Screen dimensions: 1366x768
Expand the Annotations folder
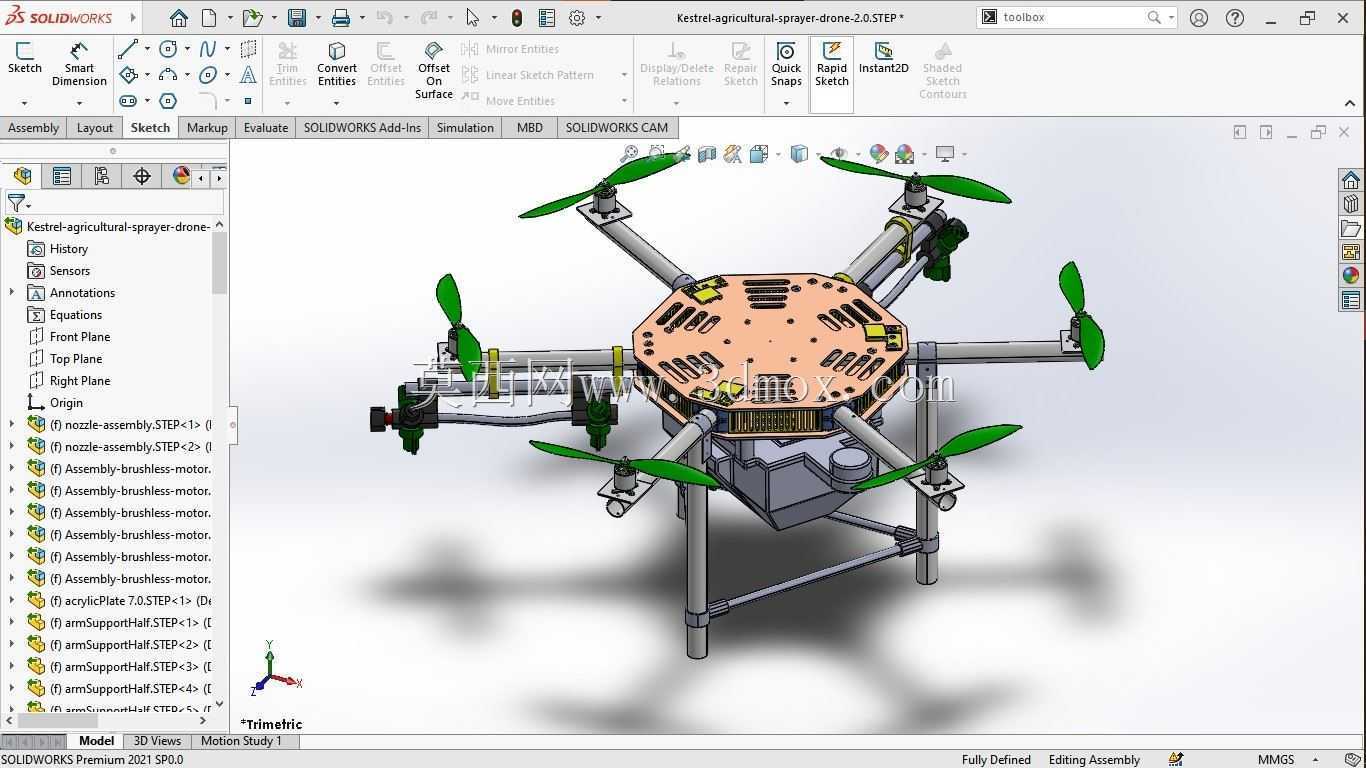click(12, 293)
